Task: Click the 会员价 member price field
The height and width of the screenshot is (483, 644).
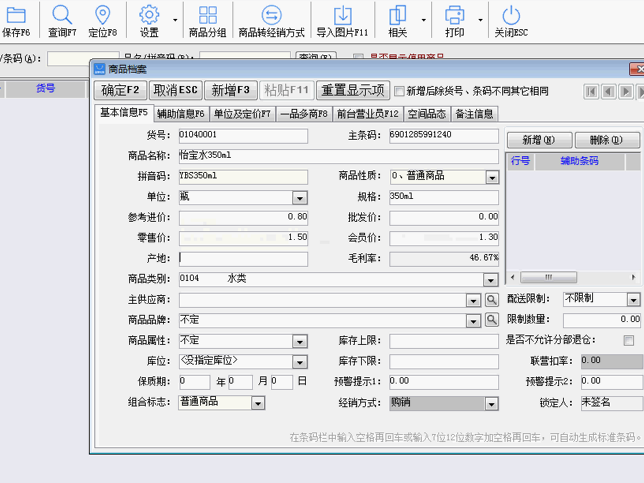Action: click(444, 238)
